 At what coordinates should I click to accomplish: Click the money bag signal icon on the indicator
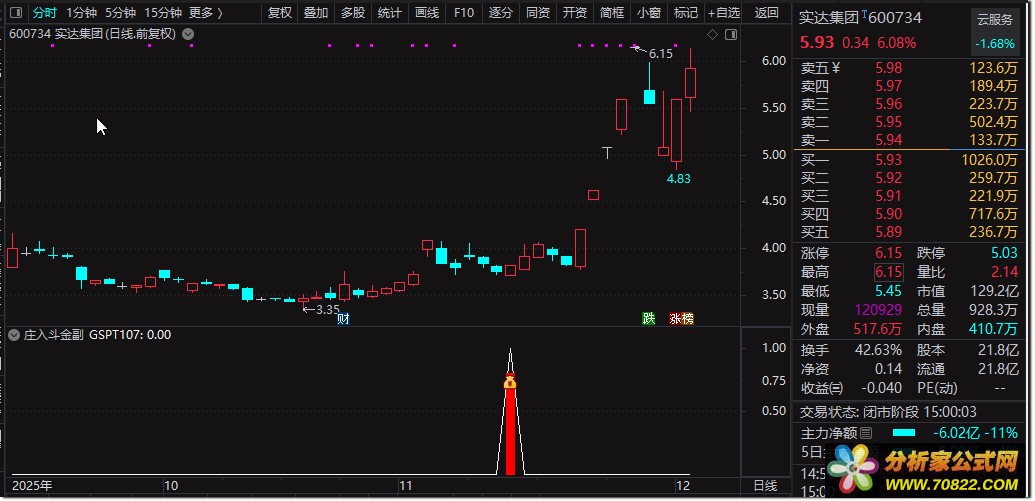coord(510,381)
